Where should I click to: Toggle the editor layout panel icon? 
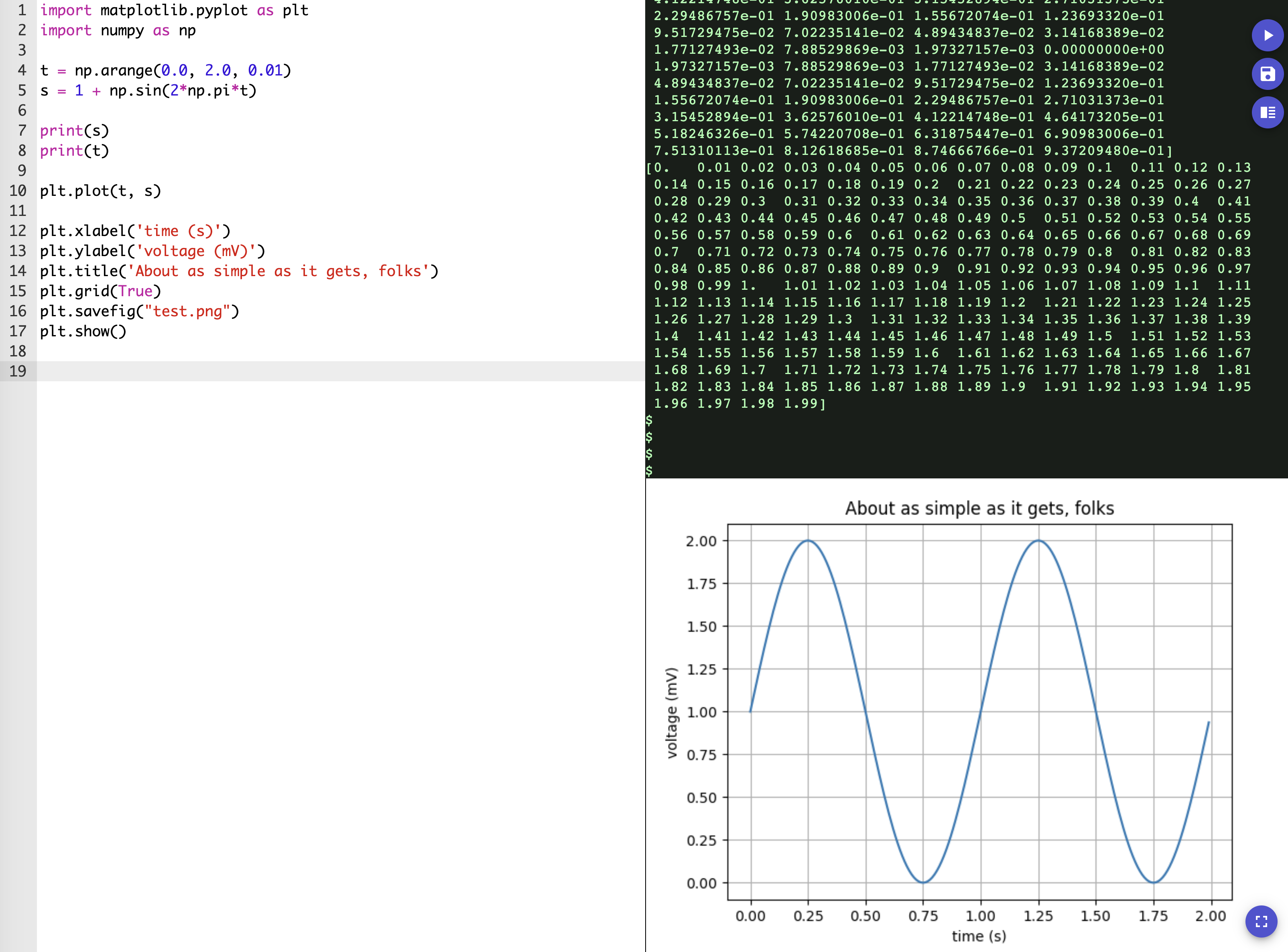[x=1267, y=112]
